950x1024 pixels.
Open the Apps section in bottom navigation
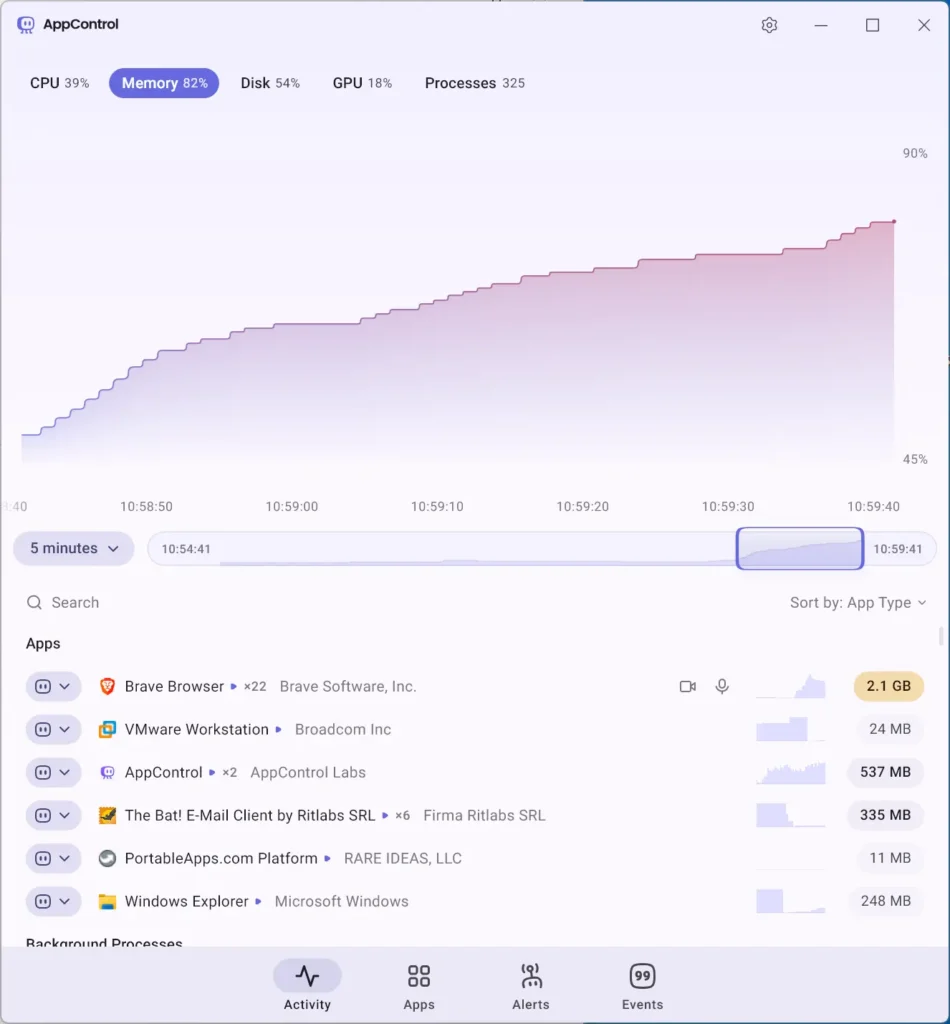point(418,984)
